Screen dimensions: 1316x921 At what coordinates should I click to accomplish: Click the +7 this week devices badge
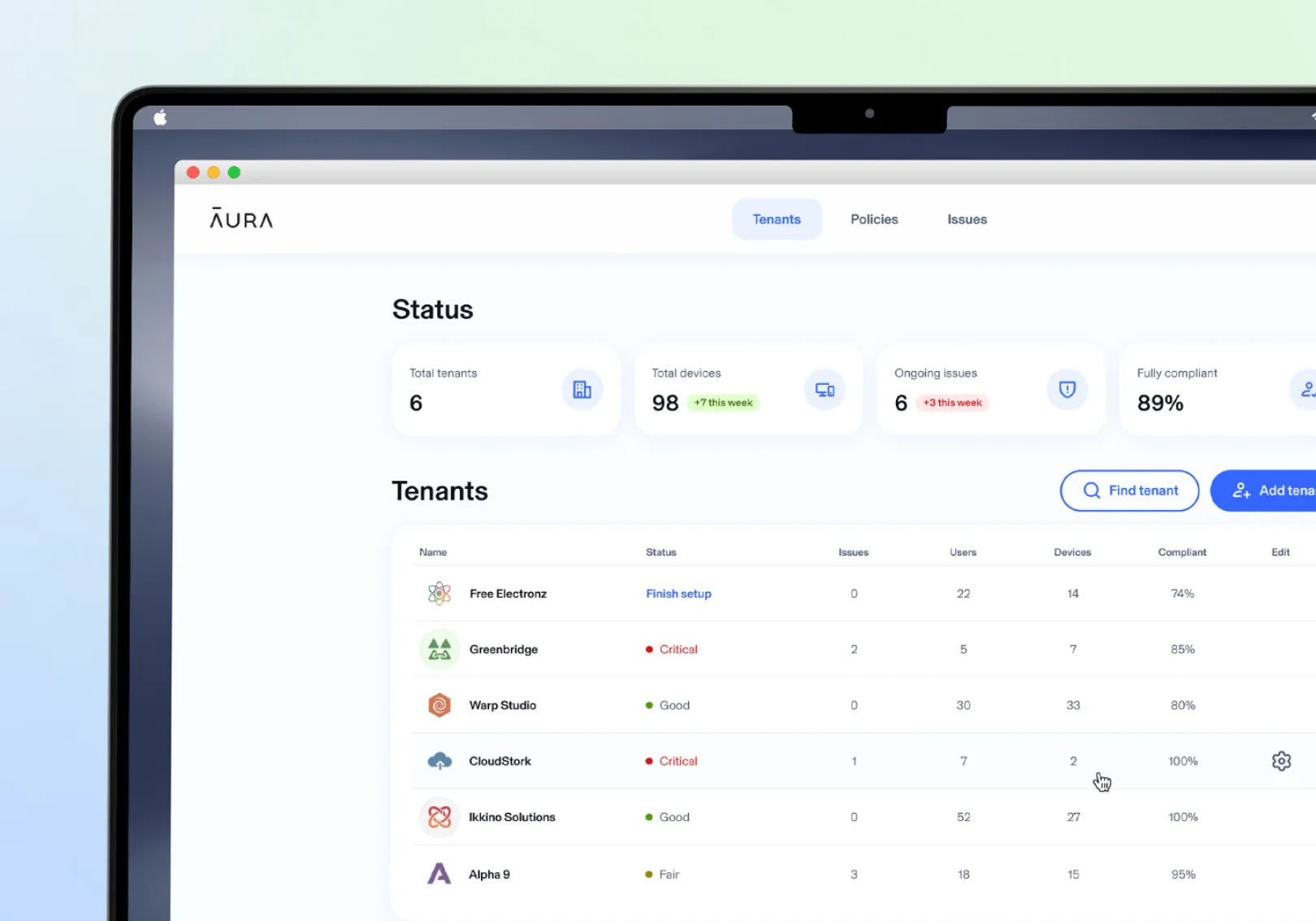(x=723, y=403)
